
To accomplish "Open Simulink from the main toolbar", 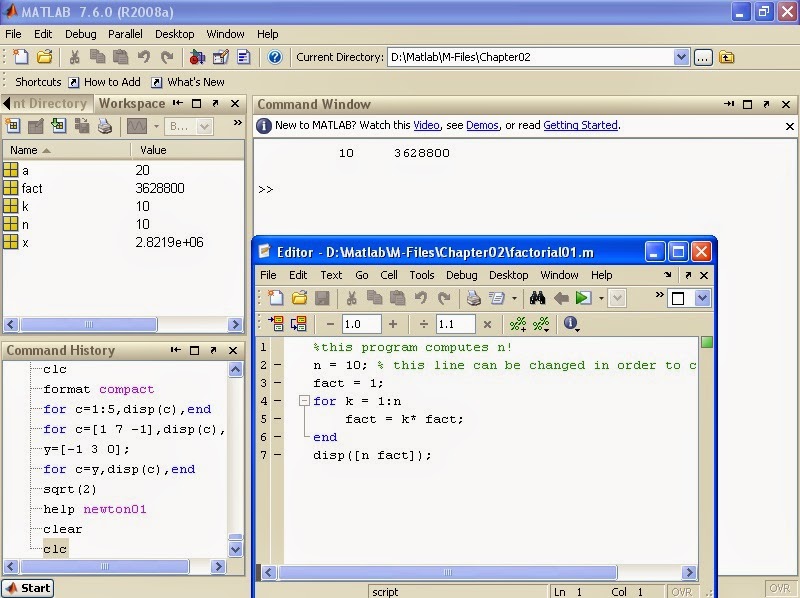I will click(x=196, y=57).
